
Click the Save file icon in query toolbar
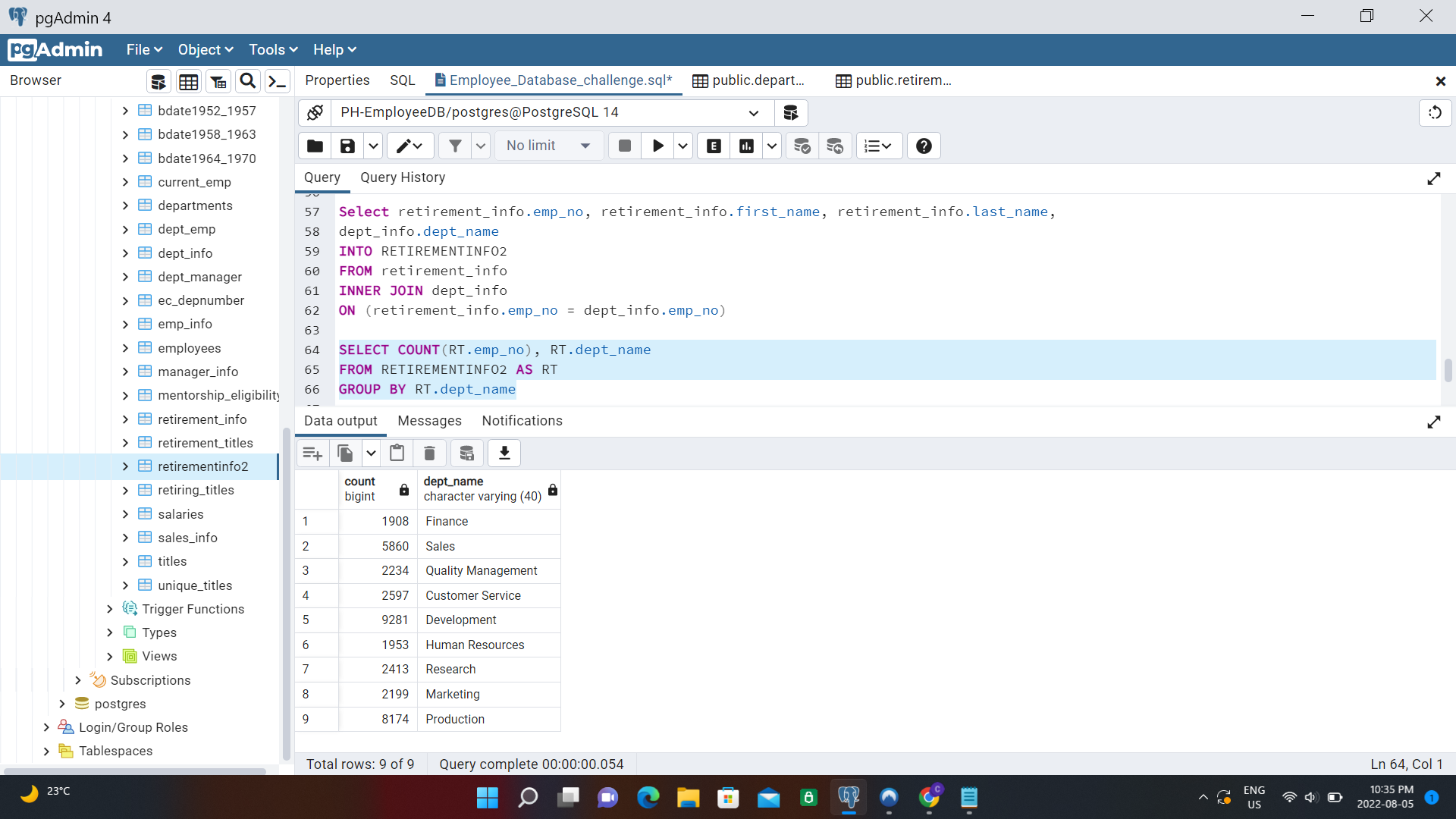click(x=347, y=146)
